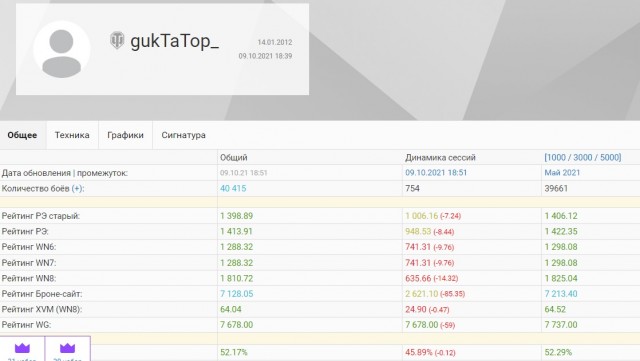
Task: Select player name gukTaTop_
Action: click(x=175, y=41)
